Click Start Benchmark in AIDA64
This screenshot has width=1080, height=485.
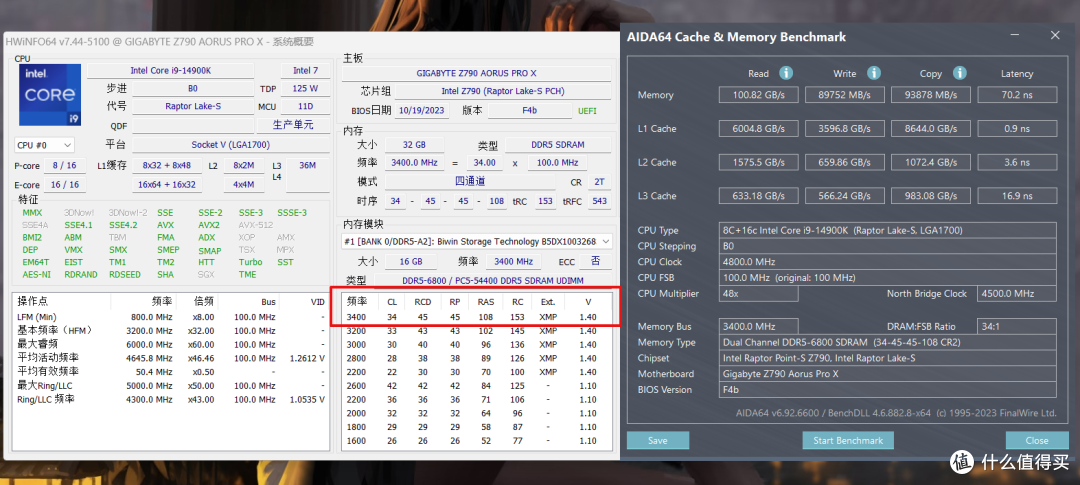pyautogui.click(x=848, y=440)
